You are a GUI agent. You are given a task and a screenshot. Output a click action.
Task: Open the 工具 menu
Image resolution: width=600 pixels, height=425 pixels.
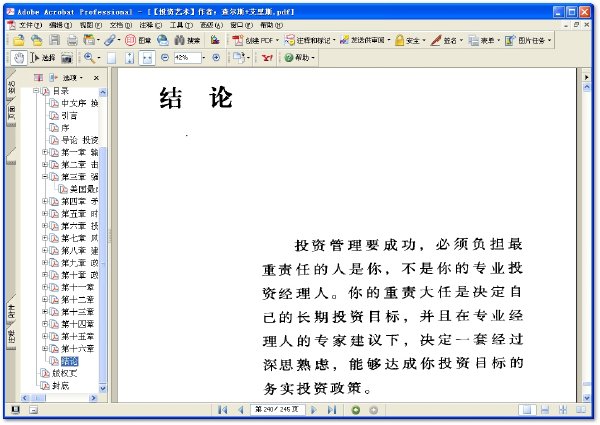point(181,25)
